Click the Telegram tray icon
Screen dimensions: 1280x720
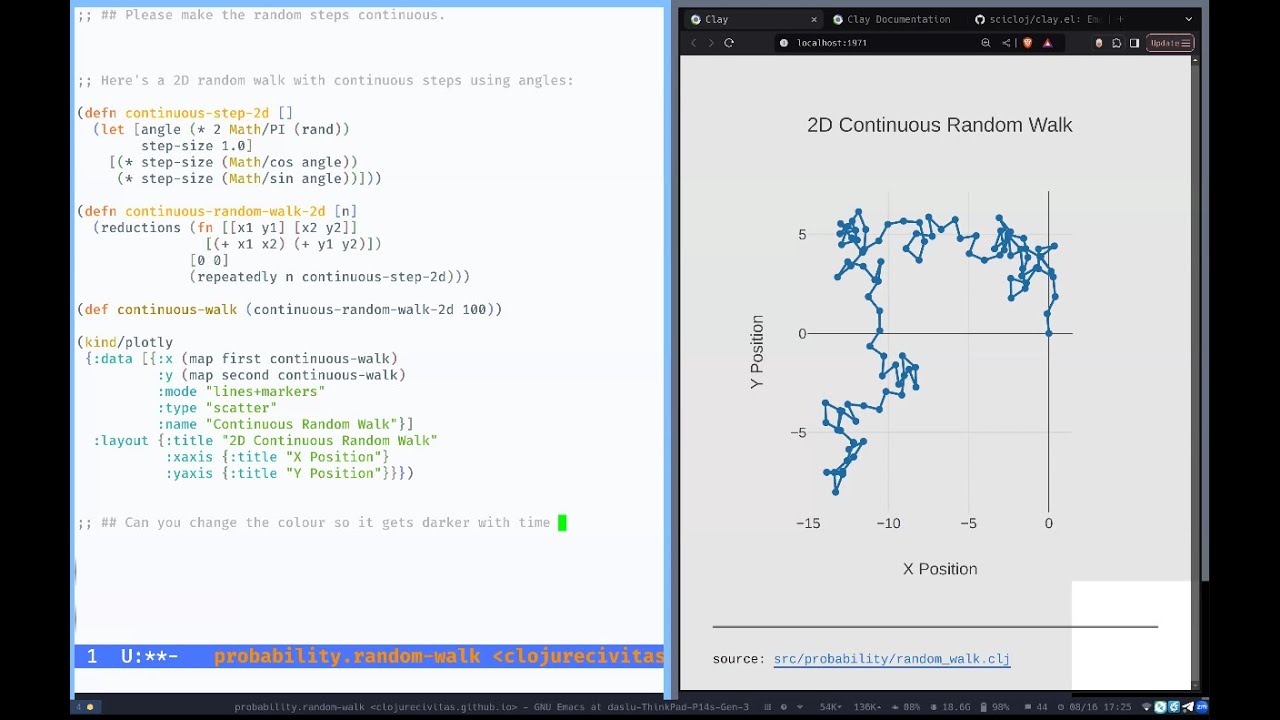(1187, 707)
